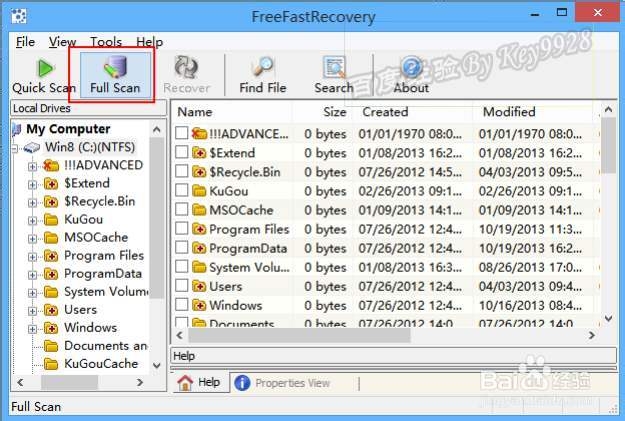This screenshot has width=625, height=421.
Task: Expand the $Extend tree node
Action: pos(33,185)
